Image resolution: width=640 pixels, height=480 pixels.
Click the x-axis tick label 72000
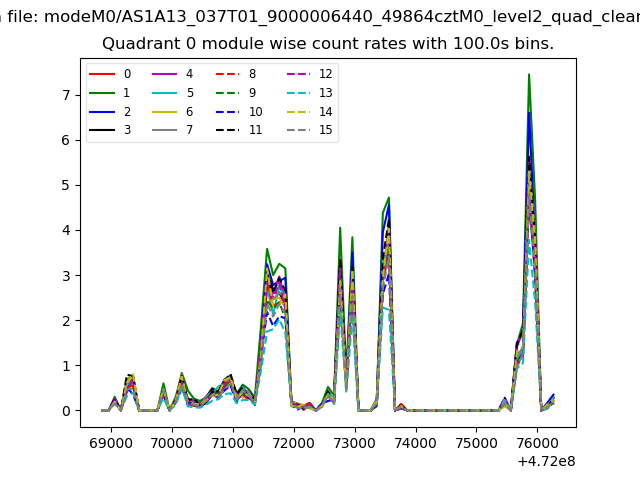tap(293, 440)
